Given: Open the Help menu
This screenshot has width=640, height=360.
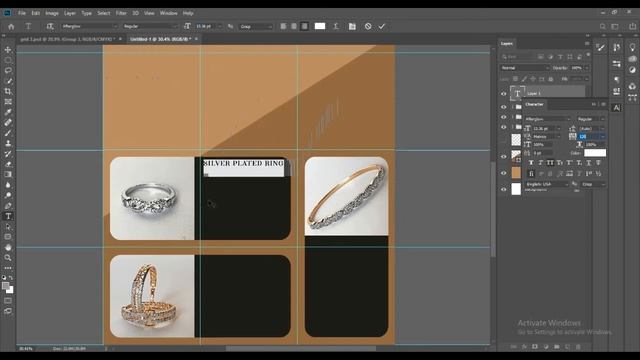Looking at the screenshot, I should pyautogui.click(x=188, y=13).
